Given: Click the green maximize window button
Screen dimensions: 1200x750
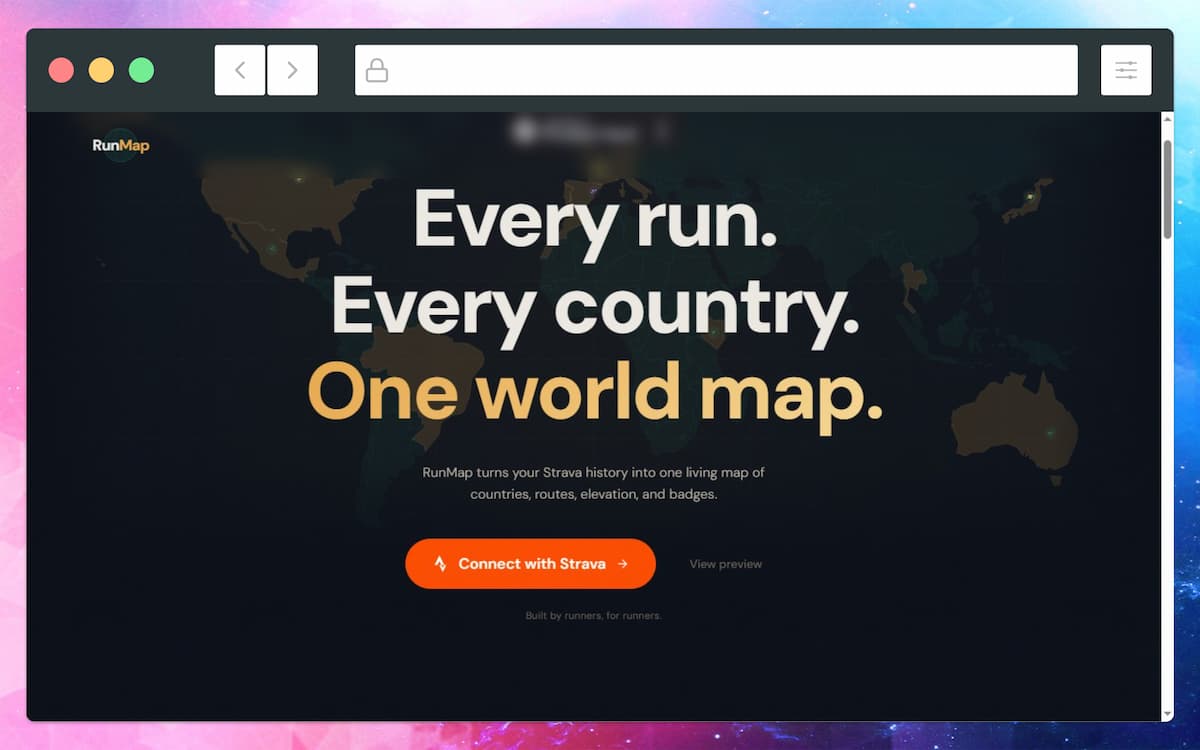Looking at the screenshot, I should point(141,70).
